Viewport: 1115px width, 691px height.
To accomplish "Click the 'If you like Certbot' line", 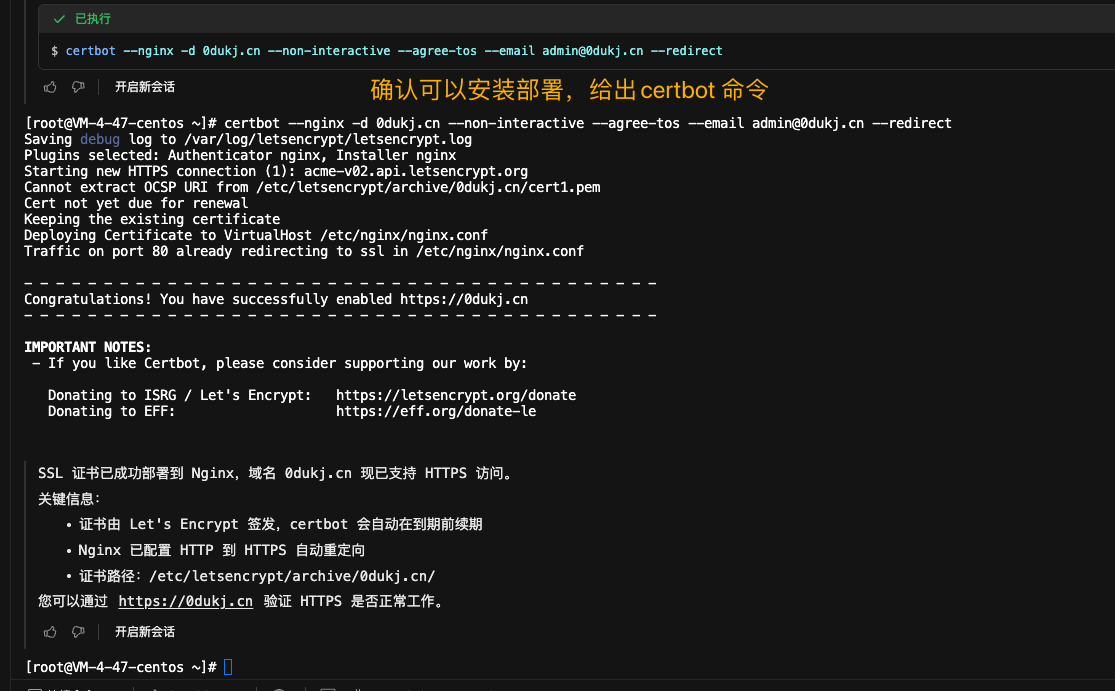I will pos(279,363).
